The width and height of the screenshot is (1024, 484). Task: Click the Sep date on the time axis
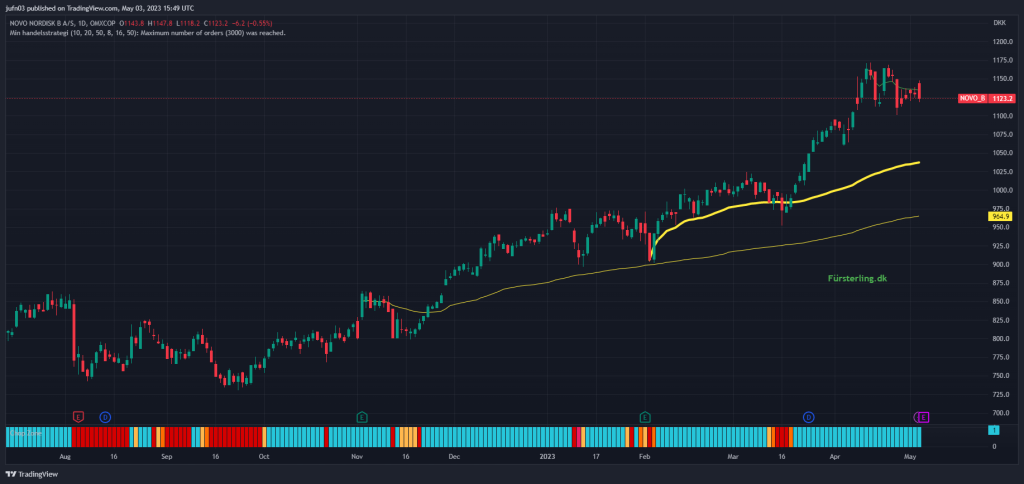(x=165, y=458)
